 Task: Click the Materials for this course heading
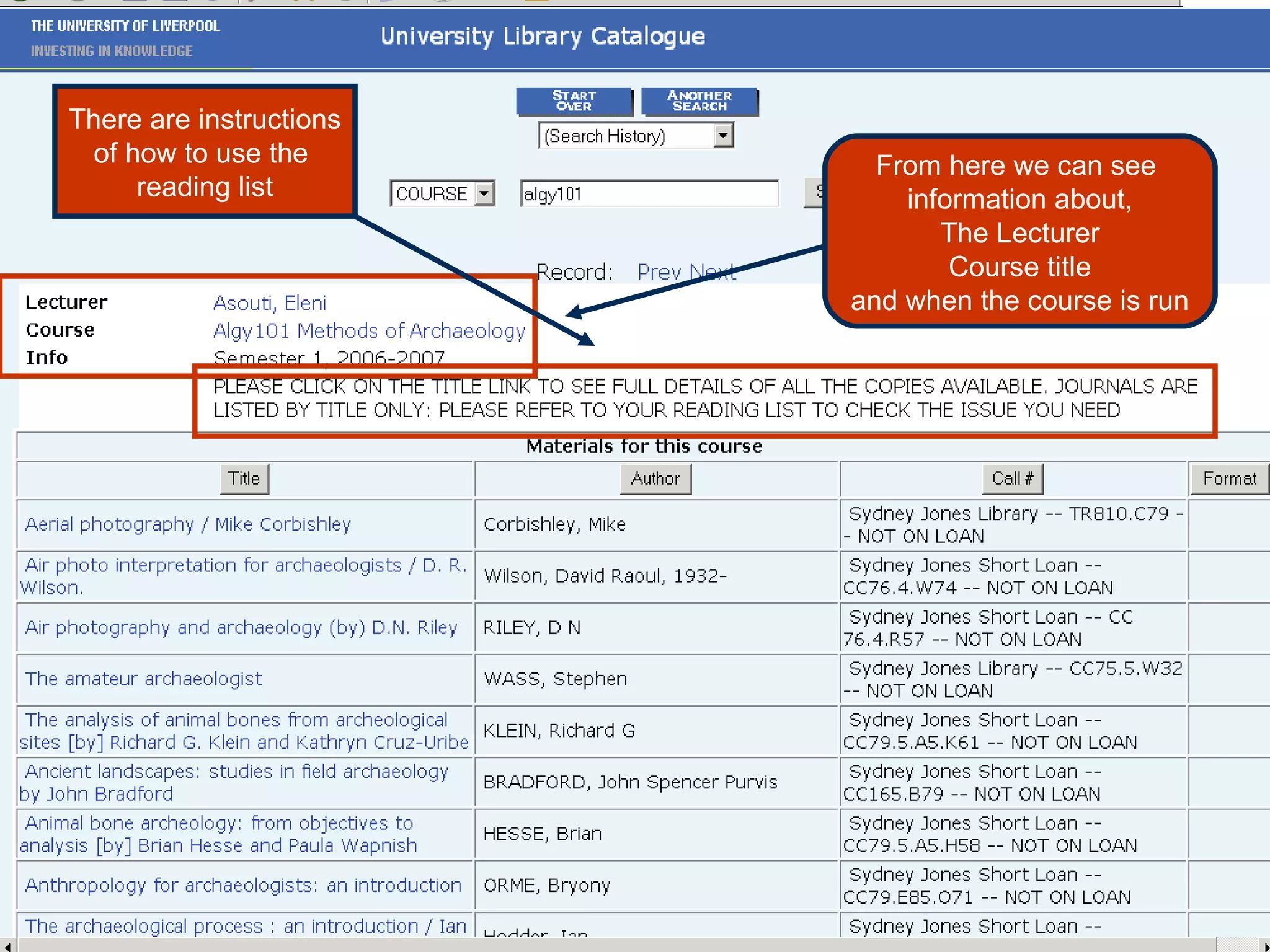[644, 446]
